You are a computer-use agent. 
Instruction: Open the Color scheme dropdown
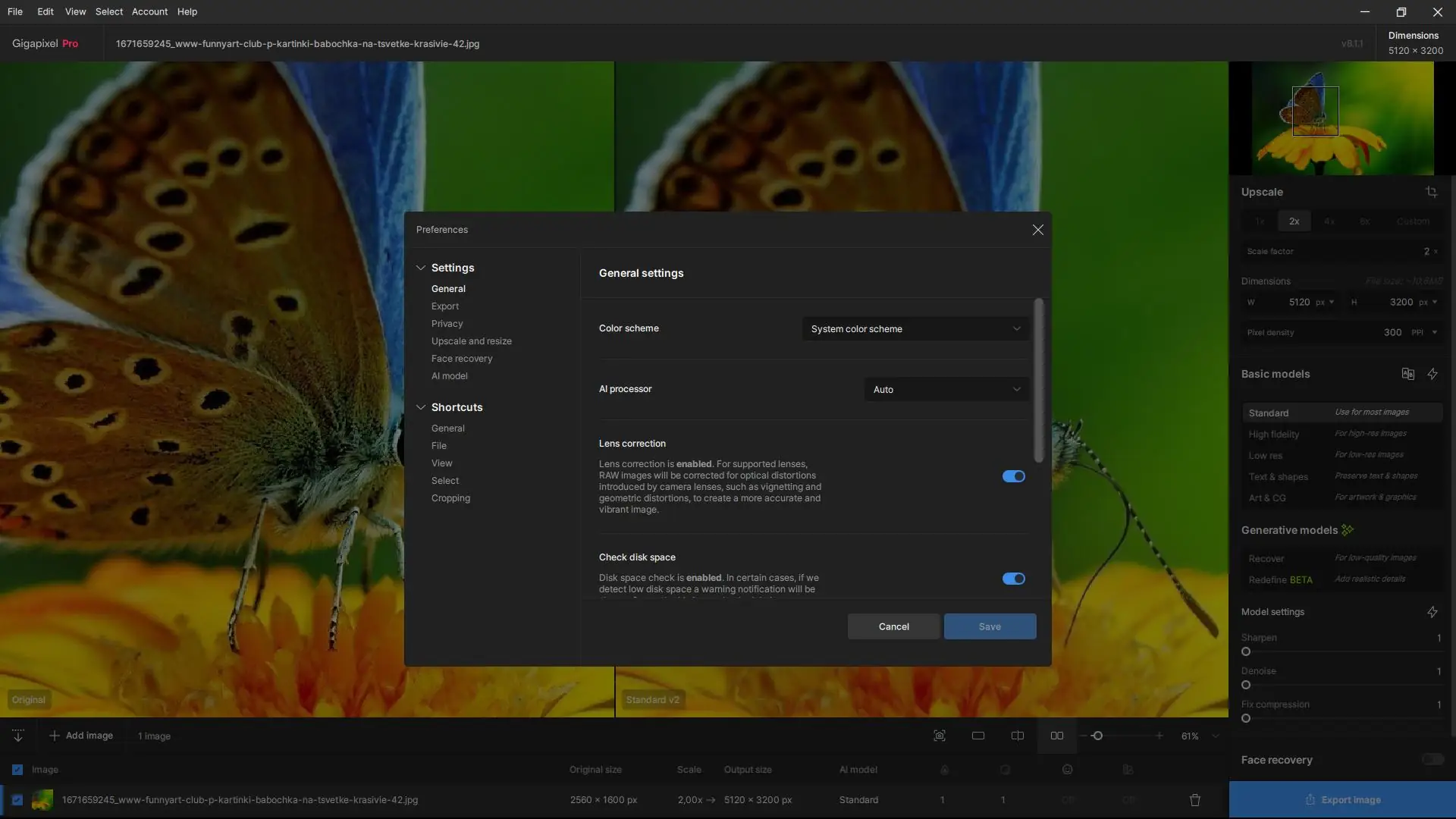(x=915, y=329)
